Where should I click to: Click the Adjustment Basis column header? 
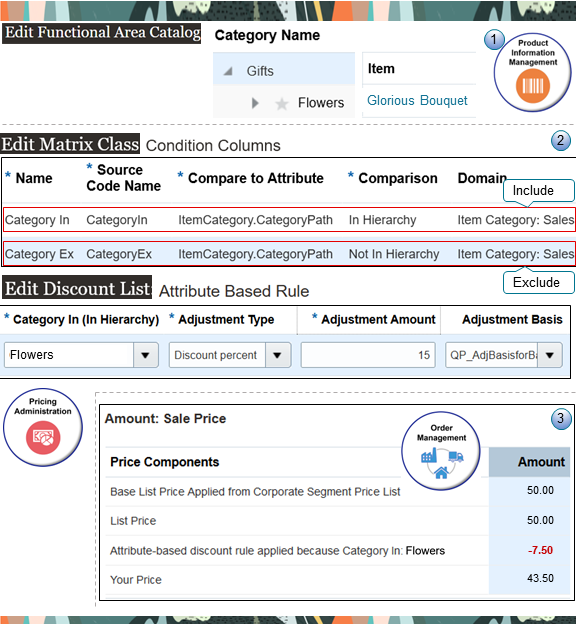coord(512,319)
